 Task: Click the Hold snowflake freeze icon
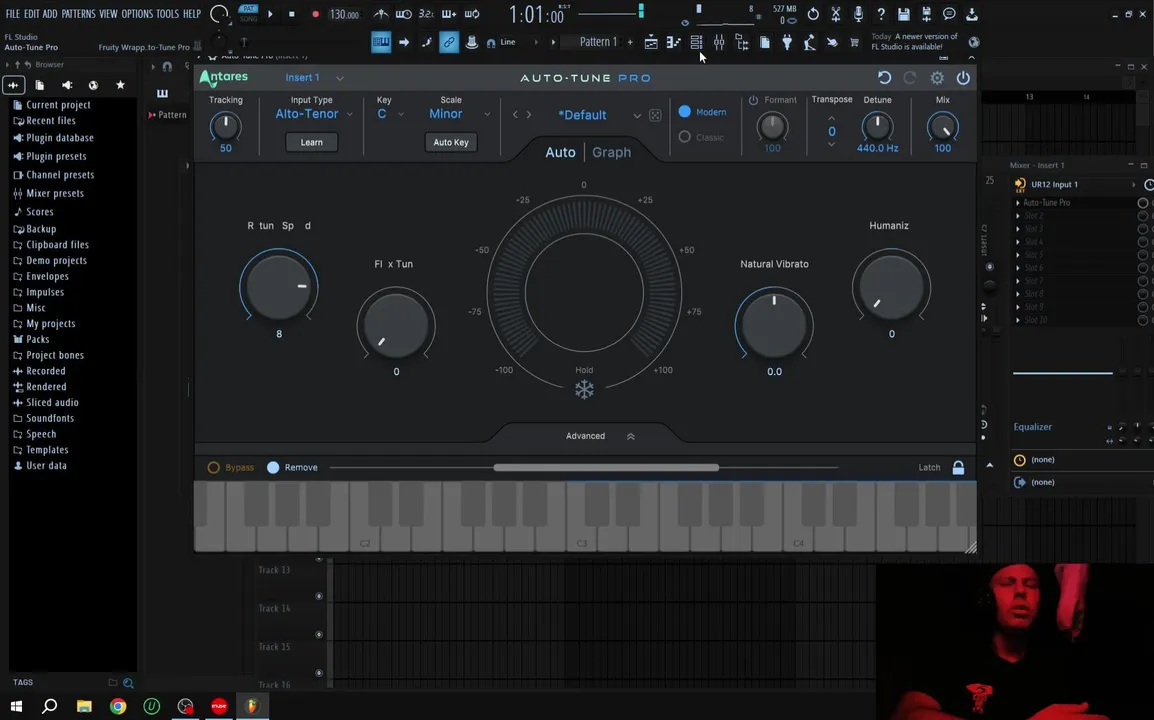click(x=584, y=389)
